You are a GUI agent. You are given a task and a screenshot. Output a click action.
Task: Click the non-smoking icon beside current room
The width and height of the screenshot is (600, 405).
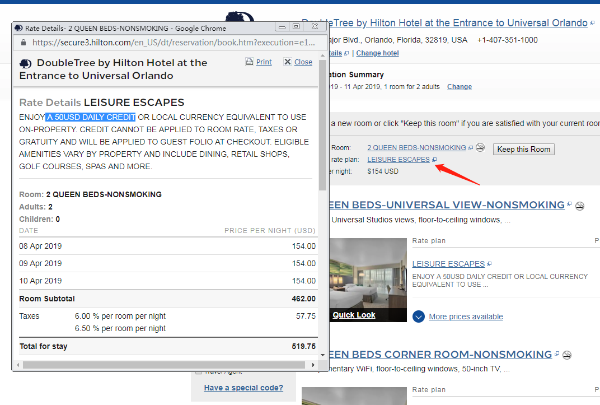click(480, 147)
